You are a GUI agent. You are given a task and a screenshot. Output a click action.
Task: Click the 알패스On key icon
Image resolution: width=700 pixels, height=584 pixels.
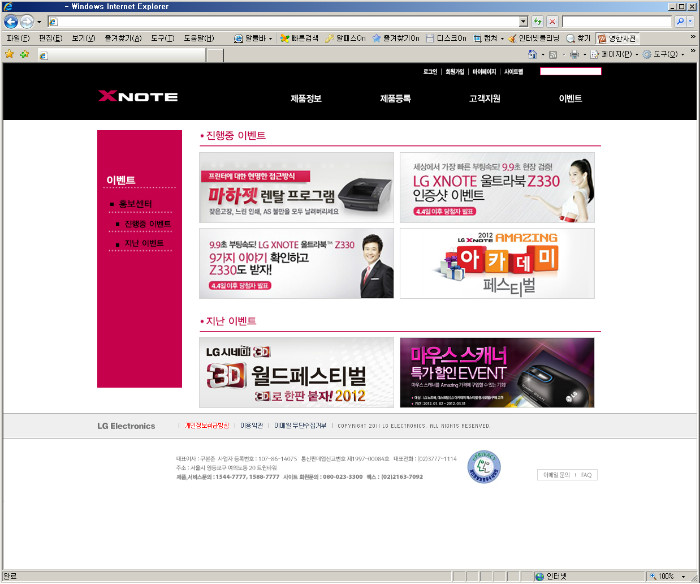(329, 39)
